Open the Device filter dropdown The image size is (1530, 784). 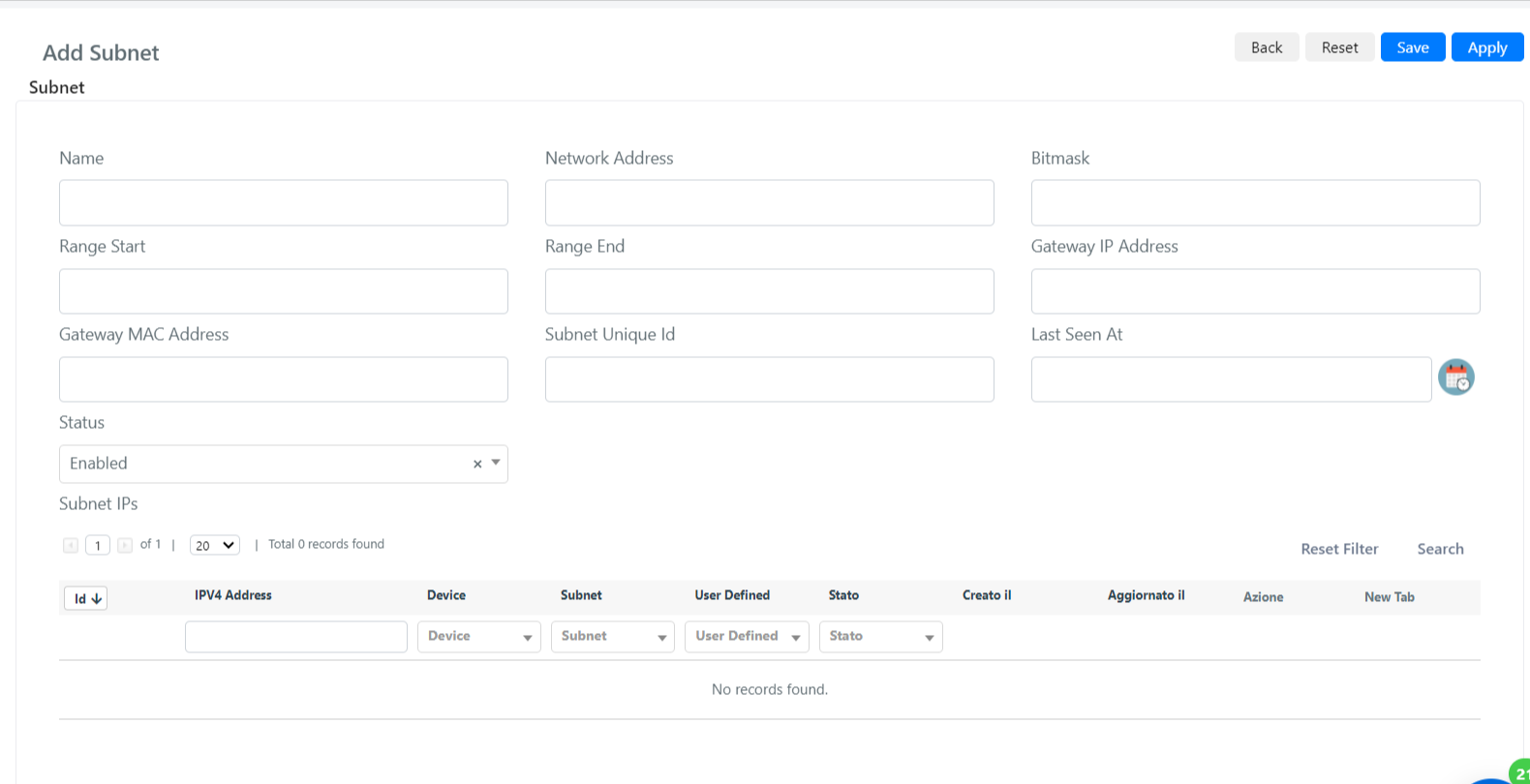click(479, 636)
